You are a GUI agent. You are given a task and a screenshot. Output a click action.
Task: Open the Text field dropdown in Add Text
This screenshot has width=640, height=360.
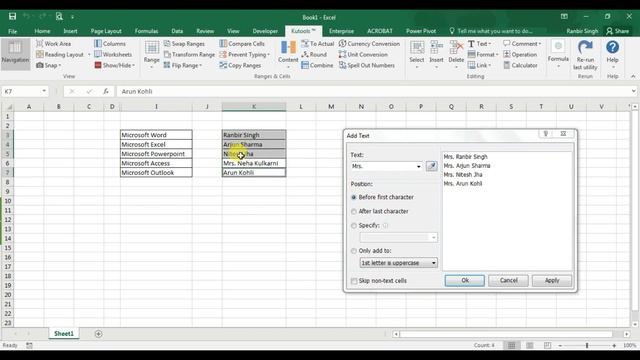(418, 167)
